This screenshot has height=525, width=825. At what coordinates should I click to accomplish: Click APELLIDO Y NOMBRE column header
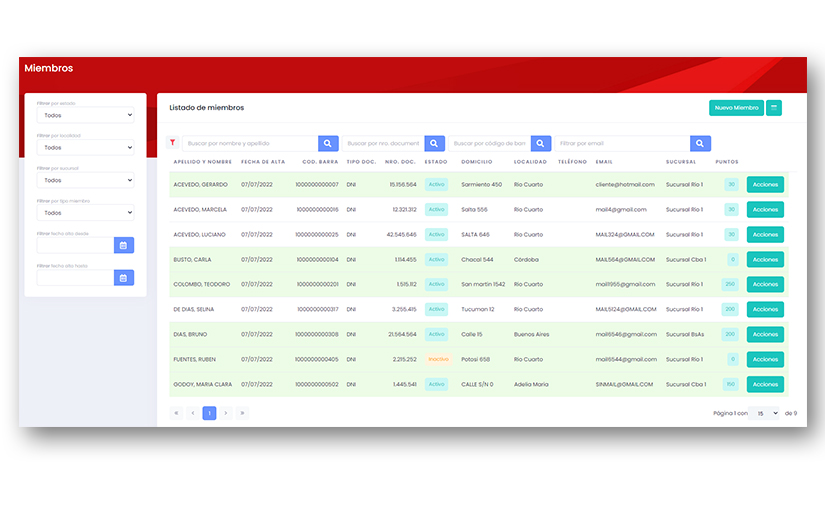(203, 162)
